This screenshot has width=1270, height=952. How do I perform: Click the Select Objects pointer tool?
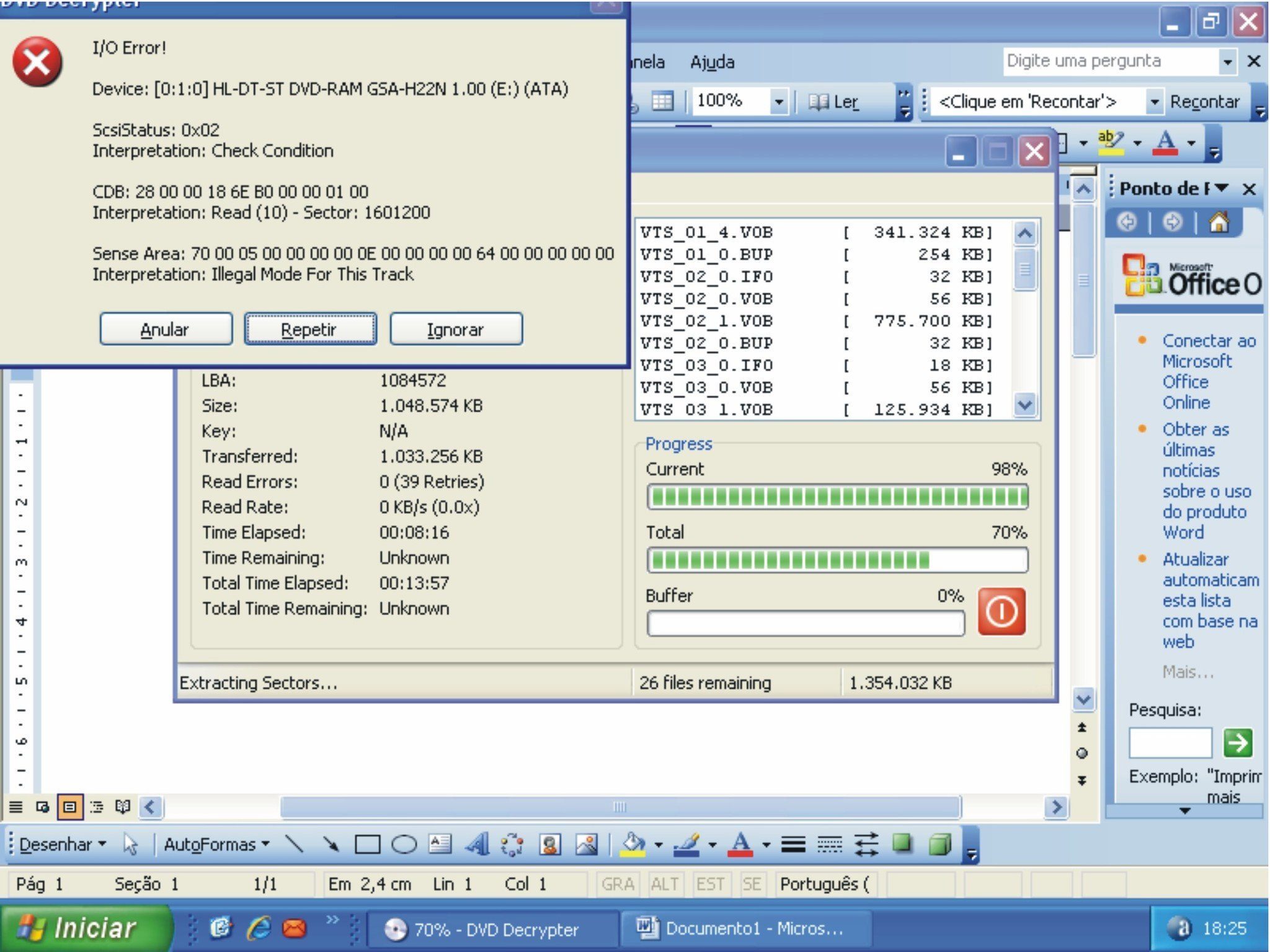click(x=130, y=844)
